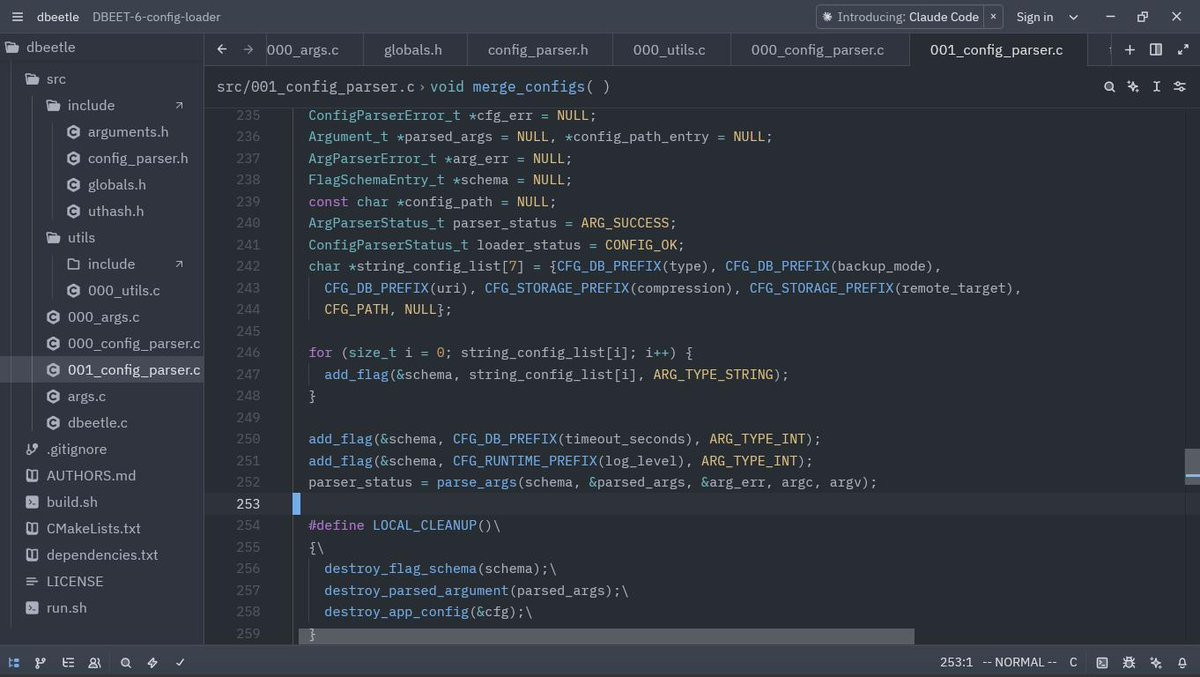Collapse the include folder under src

102,105
